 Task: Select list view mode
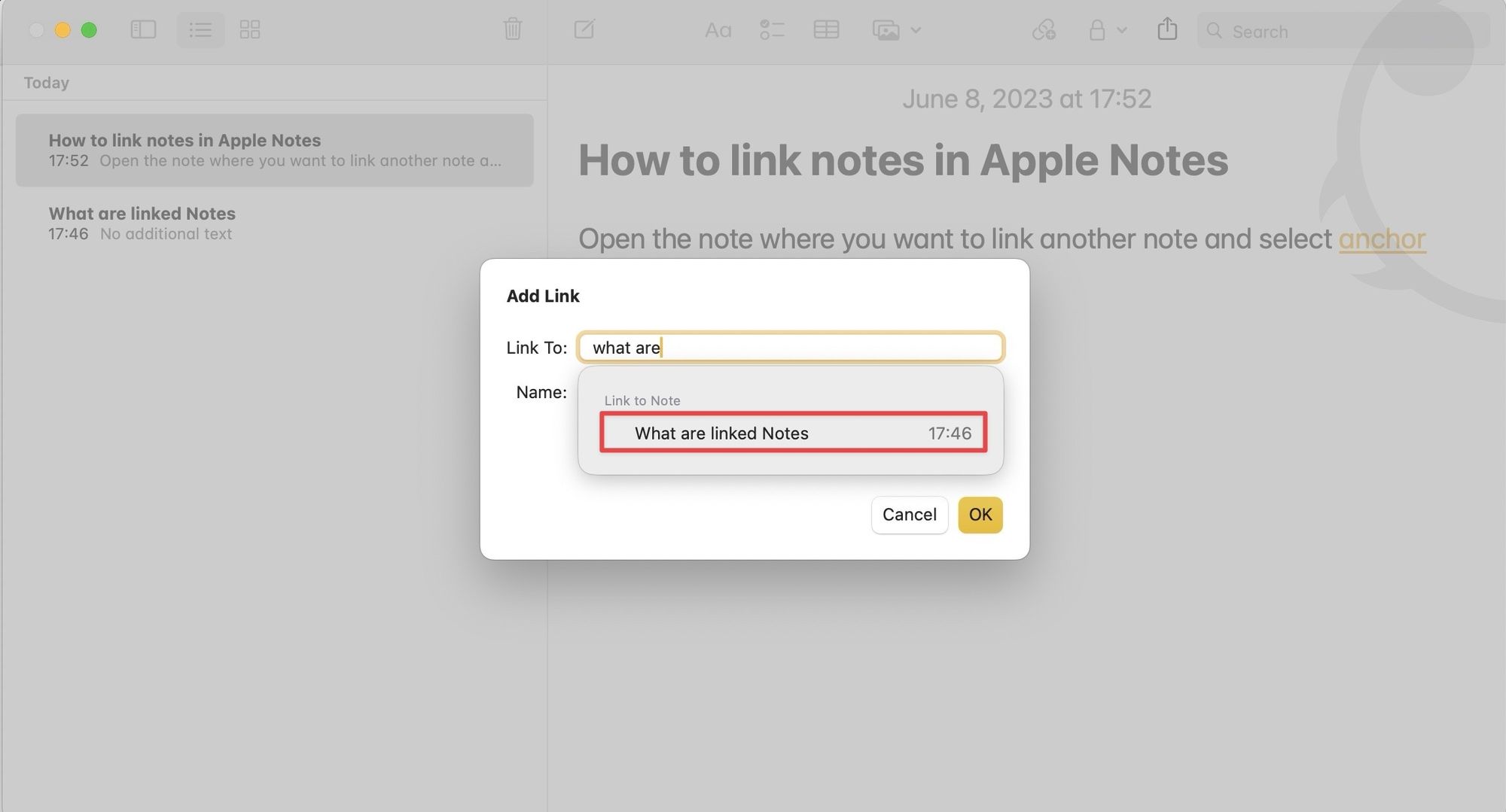point(200,29)
